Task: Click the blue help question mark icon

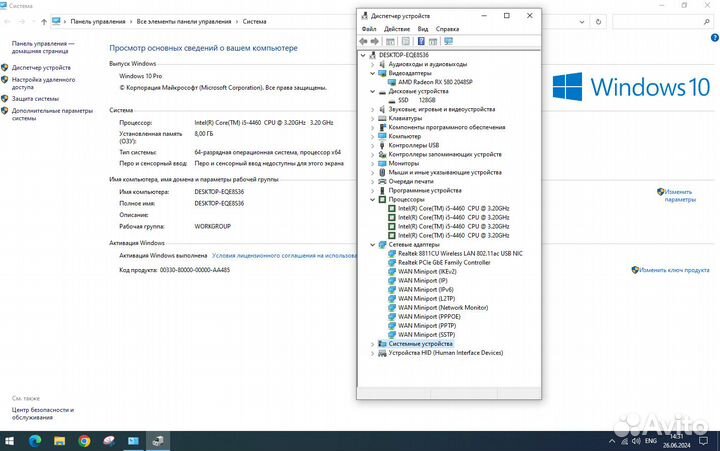Action: coord(714,38)
